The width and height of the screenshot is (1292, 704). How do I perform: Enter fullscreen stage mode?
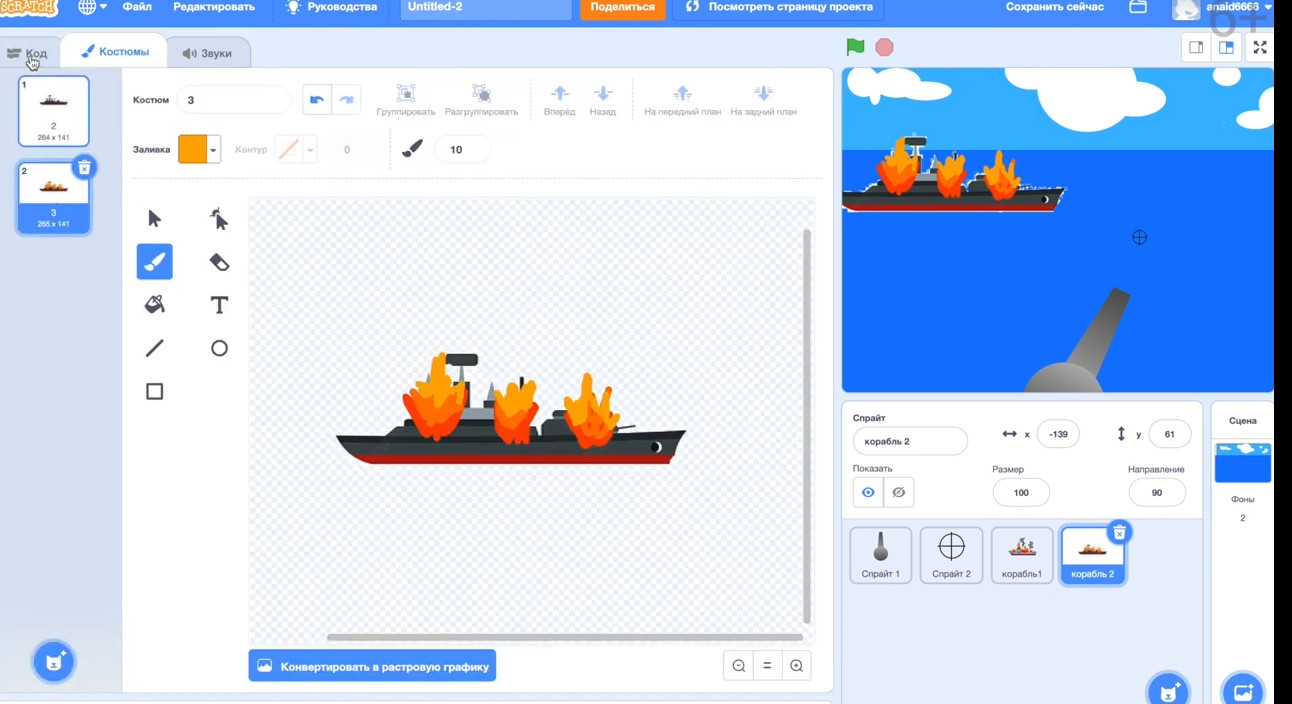pyautogui.click(x=1260, y=47)
